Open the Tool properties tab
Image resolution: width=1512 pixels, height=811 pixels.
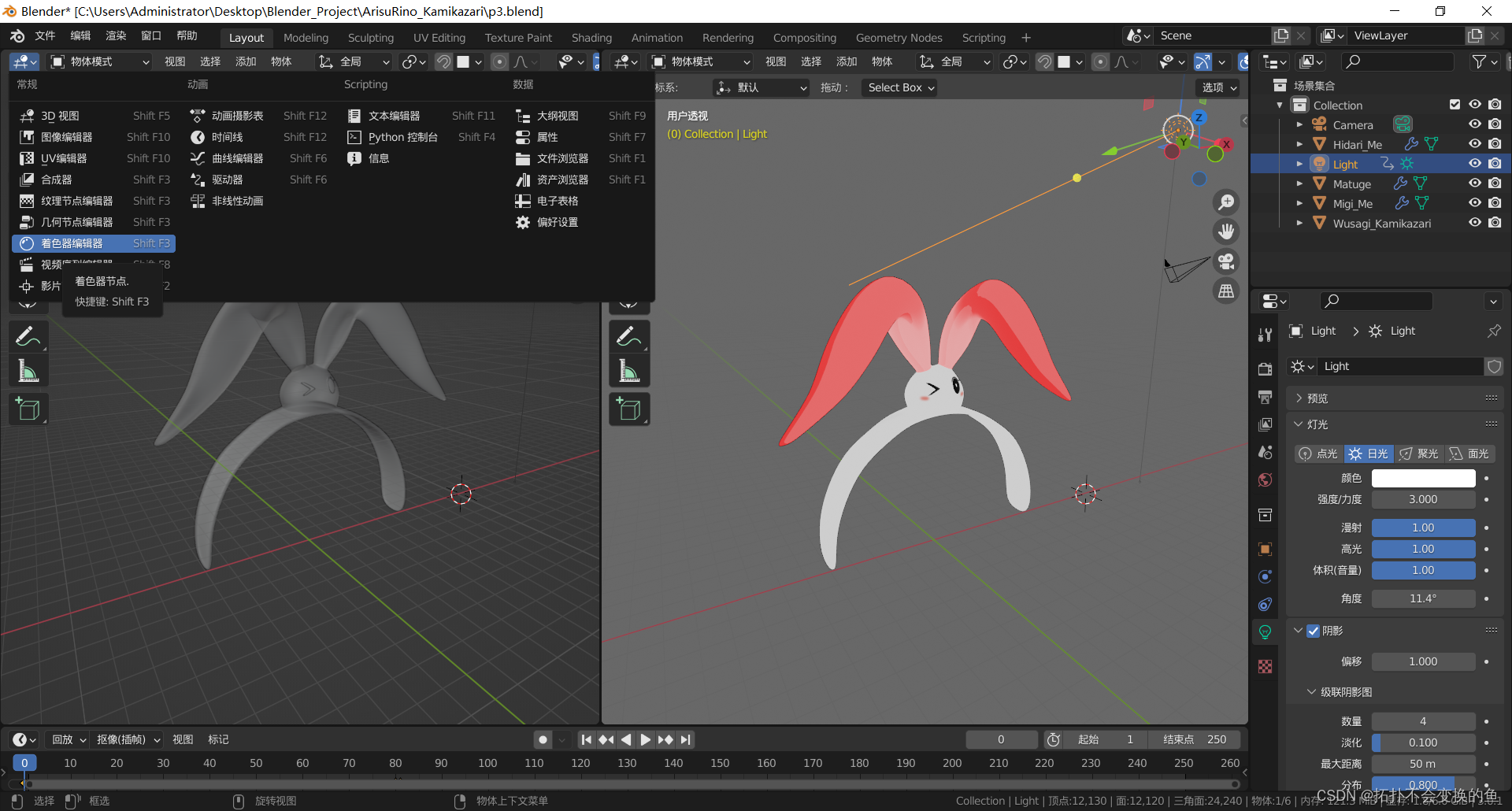[1266, 335]
